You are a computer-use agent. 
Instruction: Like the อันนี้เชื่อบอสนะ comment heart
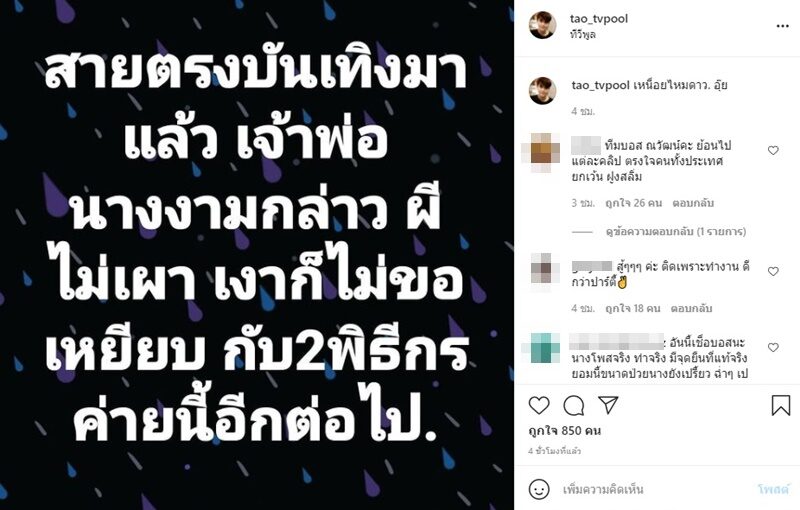[x=773, y=347]
